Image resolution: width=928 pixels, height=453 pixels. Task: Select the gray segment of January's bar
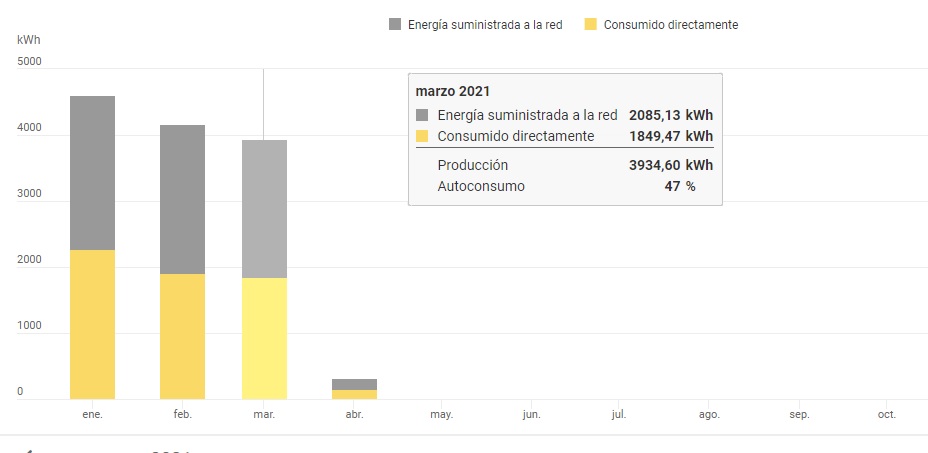click(x=92, y=172)
